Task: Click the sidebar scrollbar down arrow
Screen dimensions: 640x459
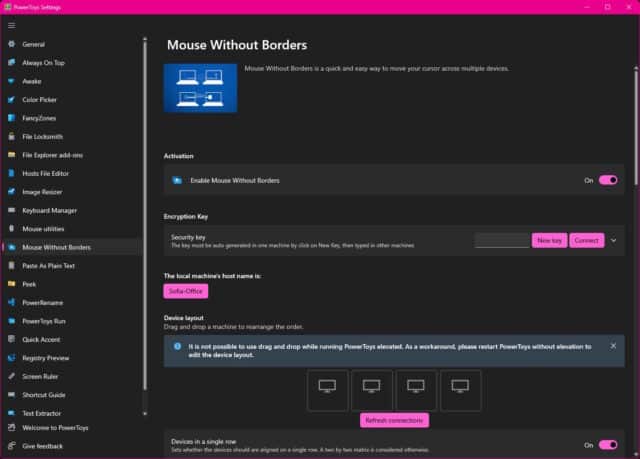Action: point(145,413)
